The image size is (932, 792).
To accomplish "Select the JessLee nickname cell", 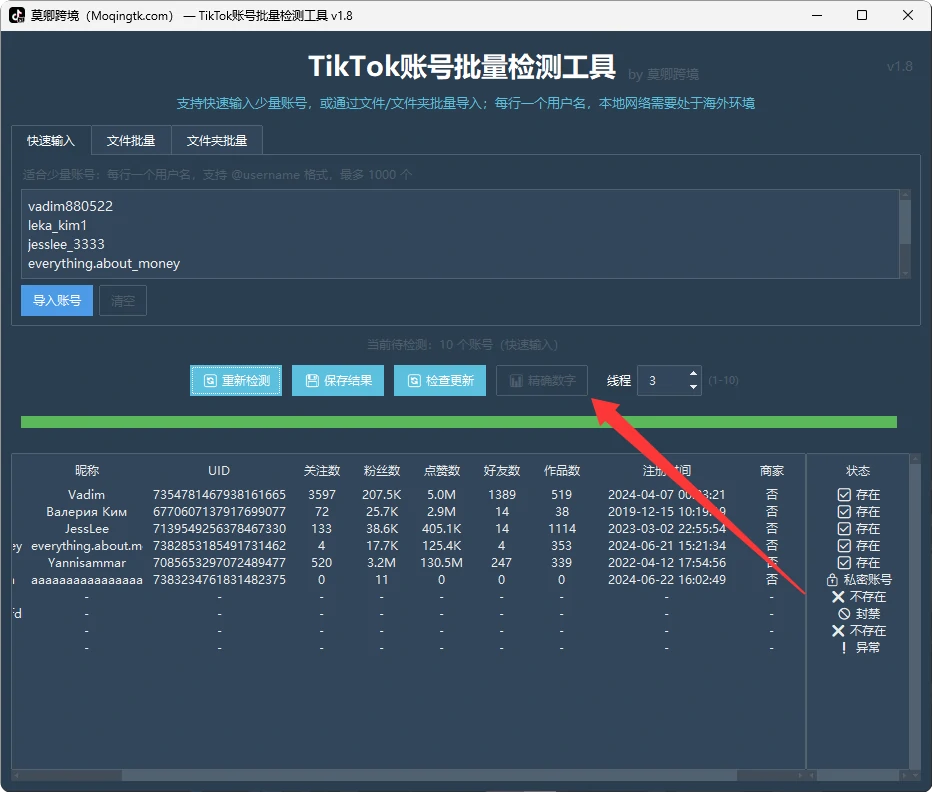I will pos(87,529).
